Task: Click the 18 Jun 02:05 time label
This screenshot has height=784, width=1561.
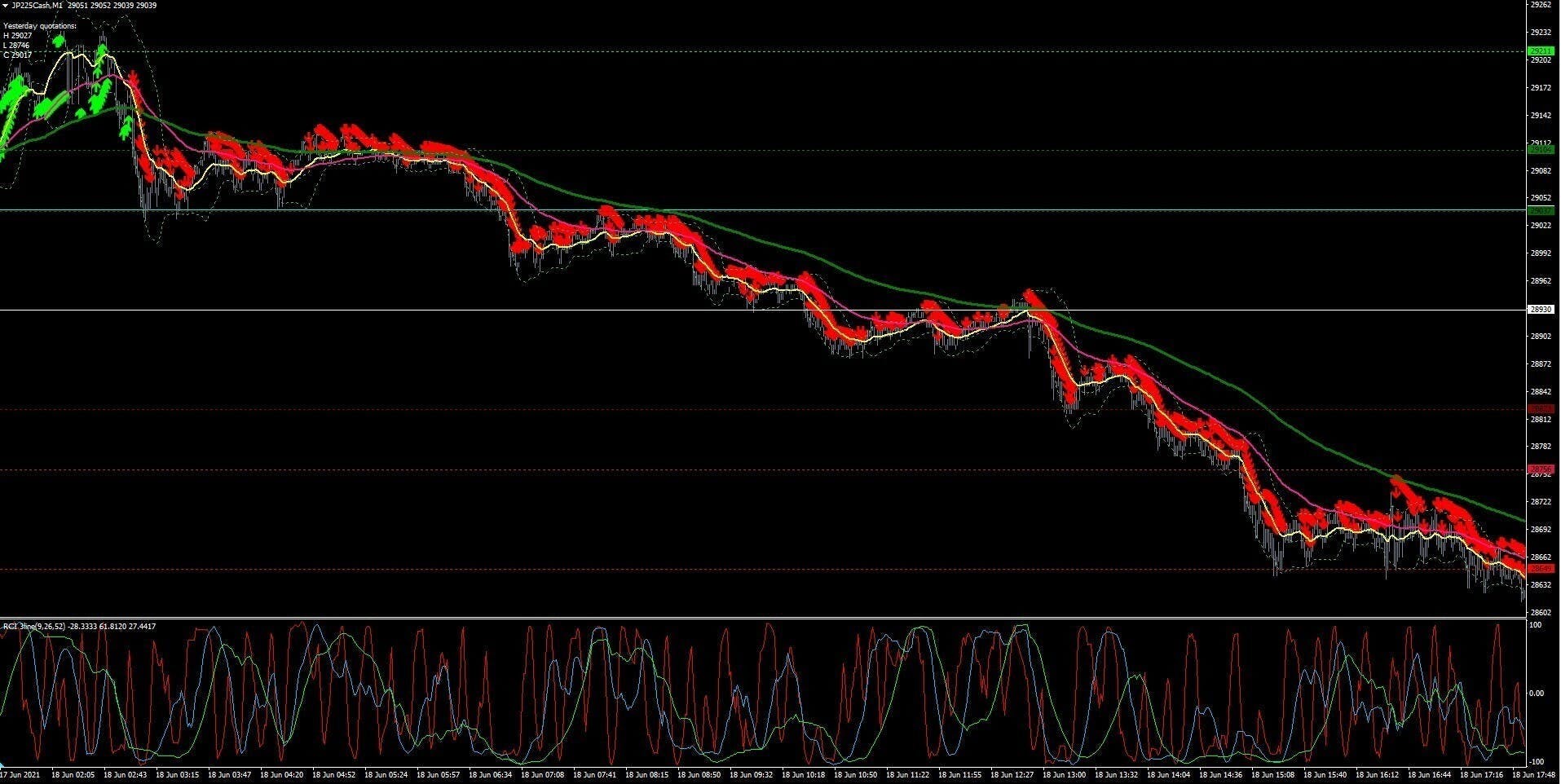Action: pos(74,775)
